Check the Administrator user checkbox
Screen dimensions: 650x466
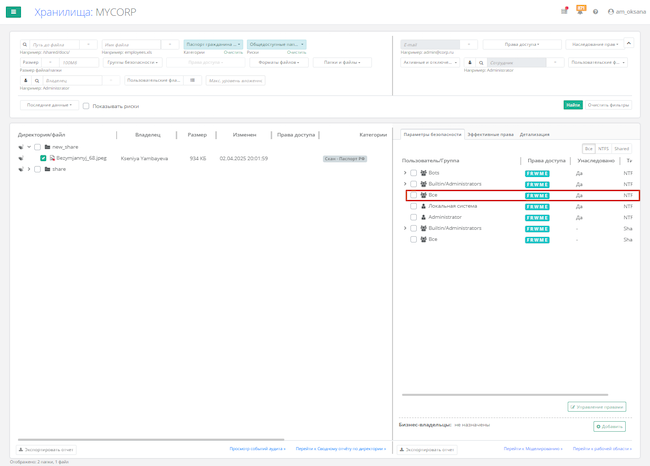point(413,217)
